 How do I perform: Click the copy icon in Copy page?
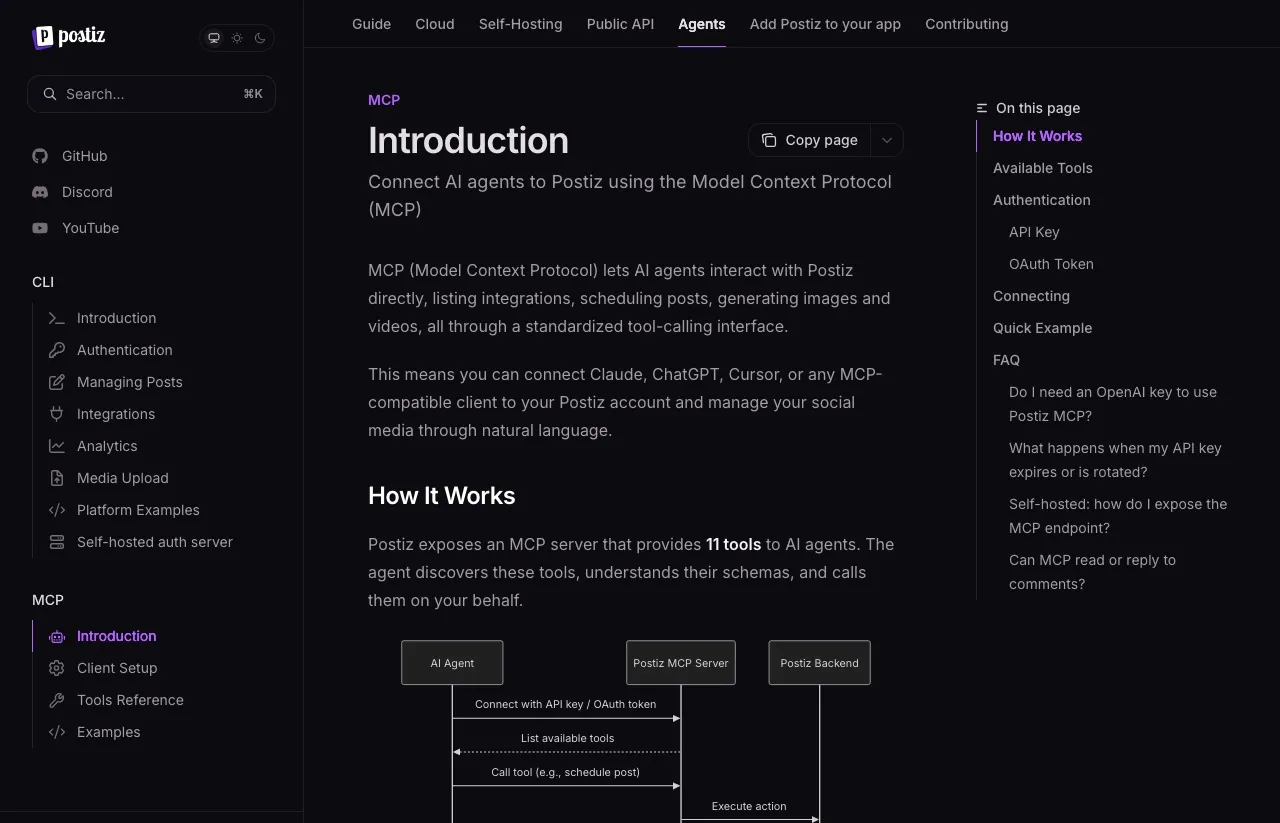coord(769,140)
